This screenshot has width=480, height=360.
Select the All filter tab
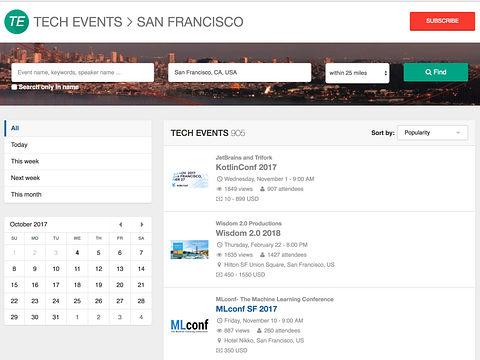pyautogui.click(x=78, y=128)
